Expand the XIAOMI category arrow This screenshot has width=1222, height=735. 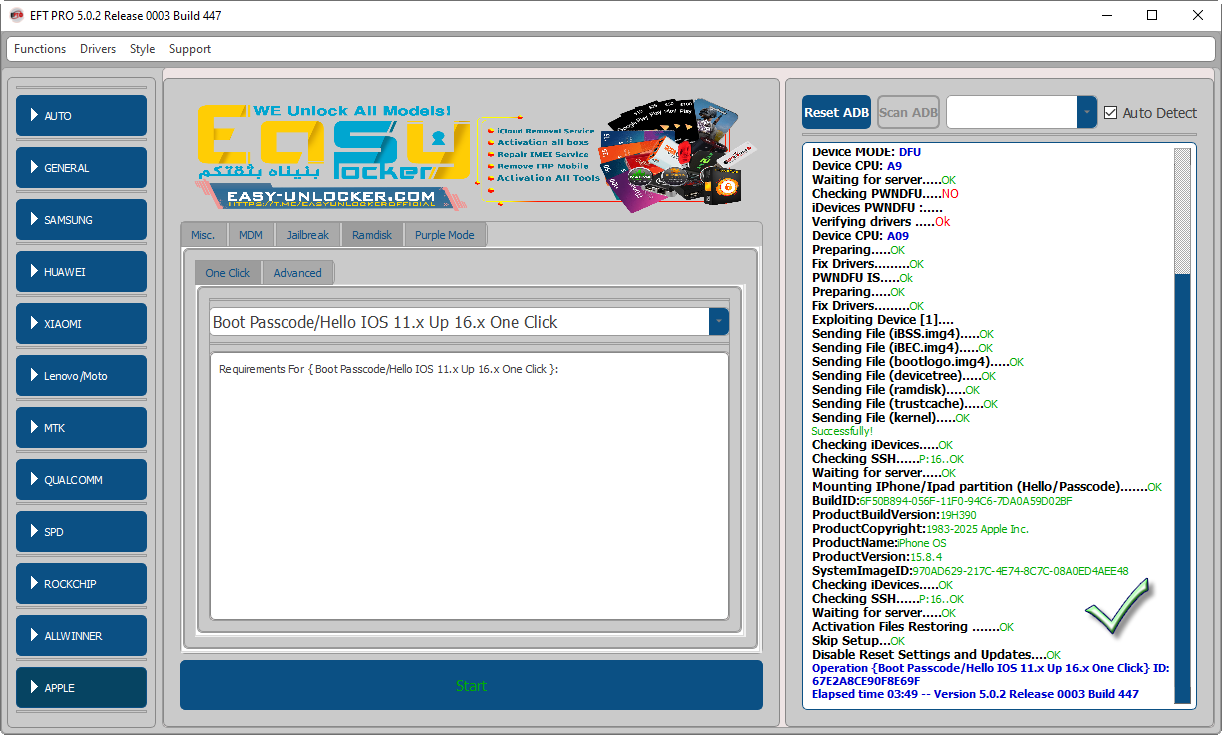[34, 324]
